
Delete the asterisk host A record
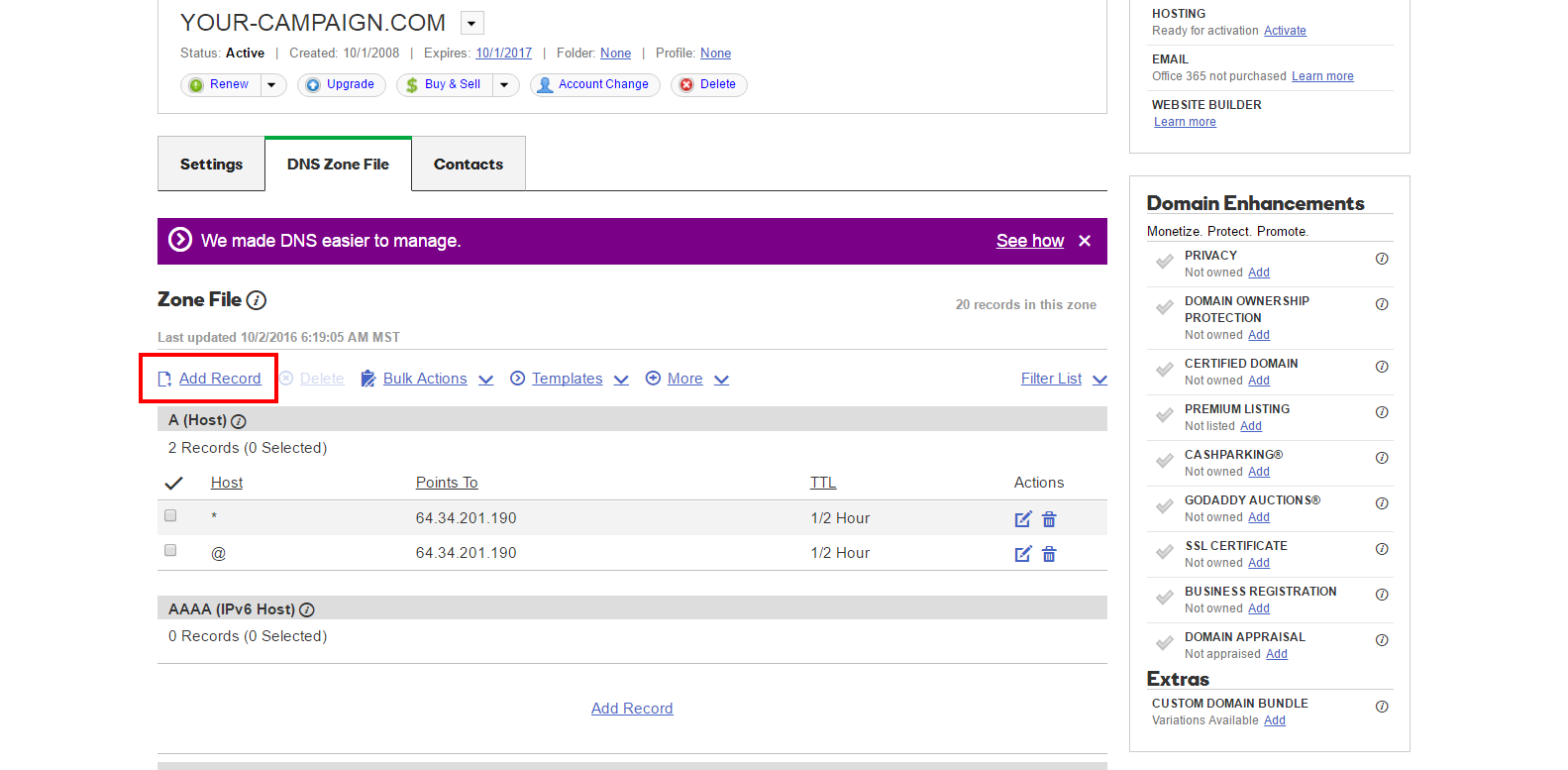pyautogui.click(x=1049, y=519)
